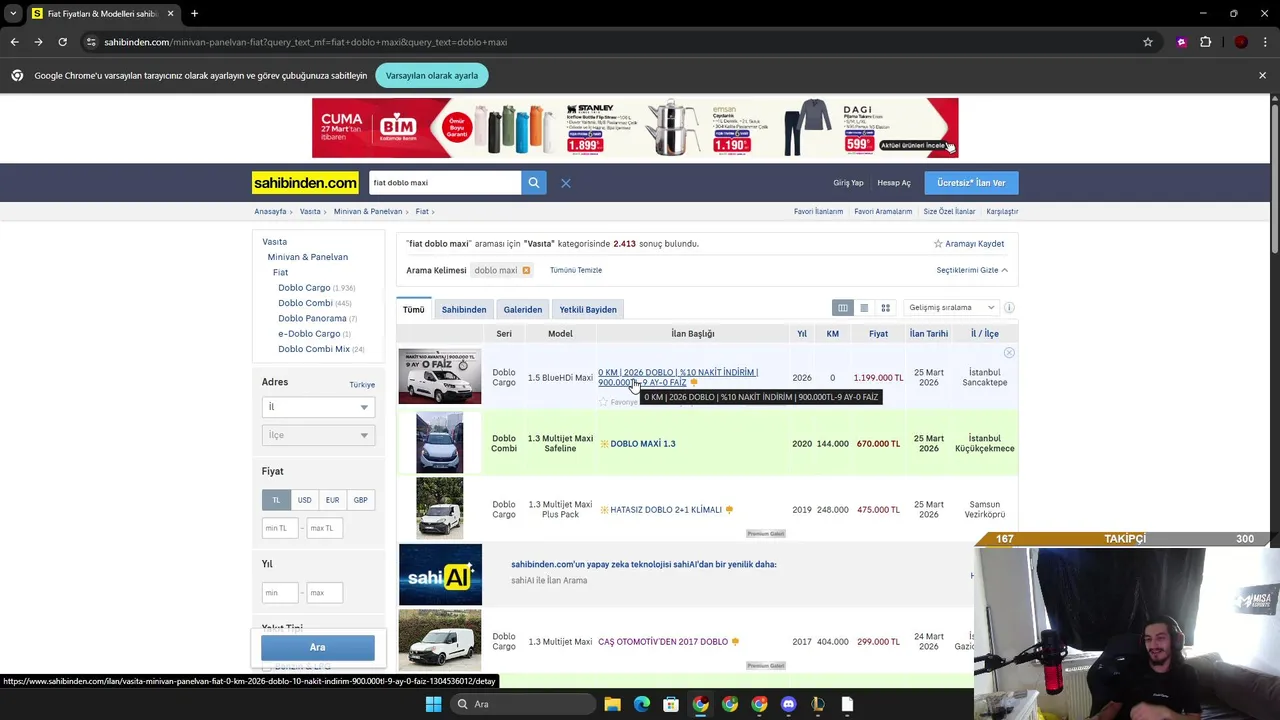The image size is (1280, 720).
Task: Open Doblo Combi Mix category
Action: pyautogui.click(x=314, y=349)
